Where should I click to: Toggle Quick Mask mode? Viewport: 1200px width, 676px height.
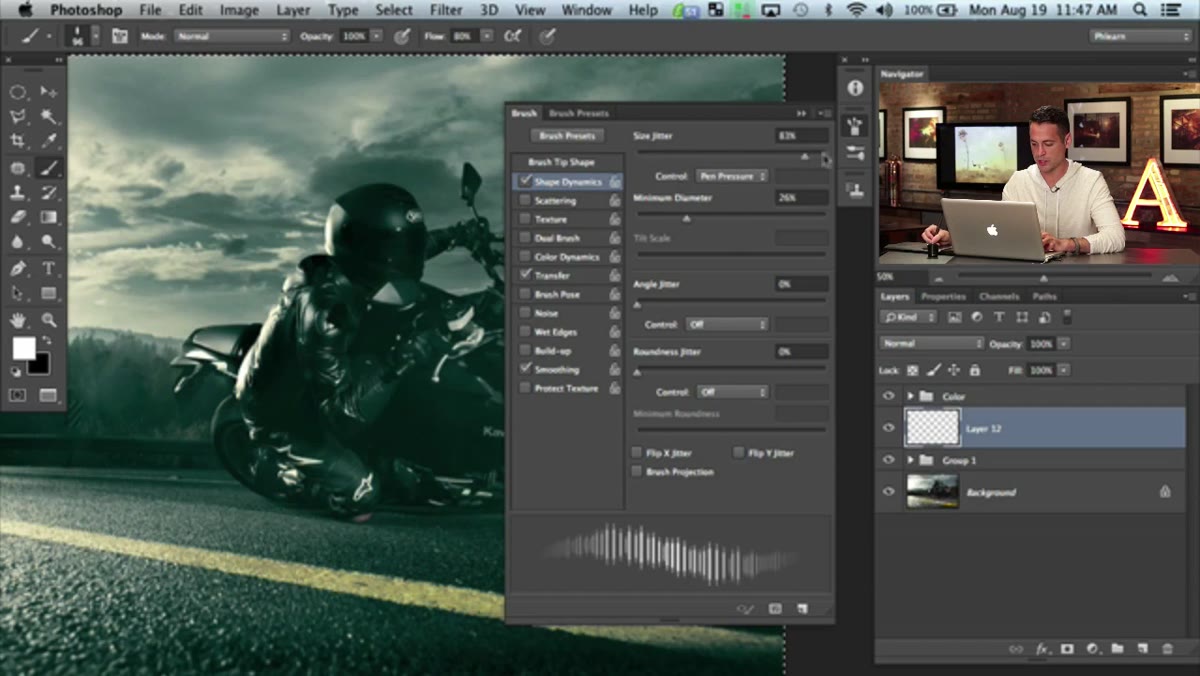tap(18, 395)
